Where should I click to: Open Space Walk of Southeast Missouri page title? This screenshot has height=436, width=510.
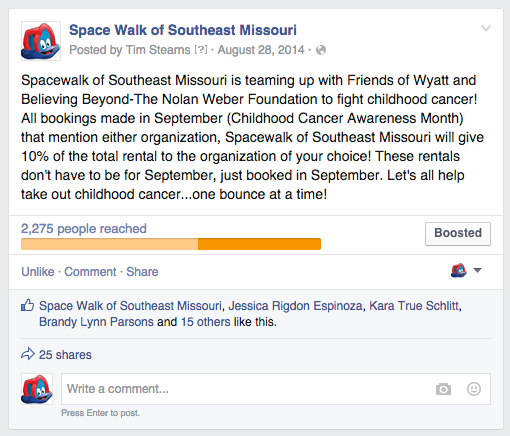click(x=183, y=30)
